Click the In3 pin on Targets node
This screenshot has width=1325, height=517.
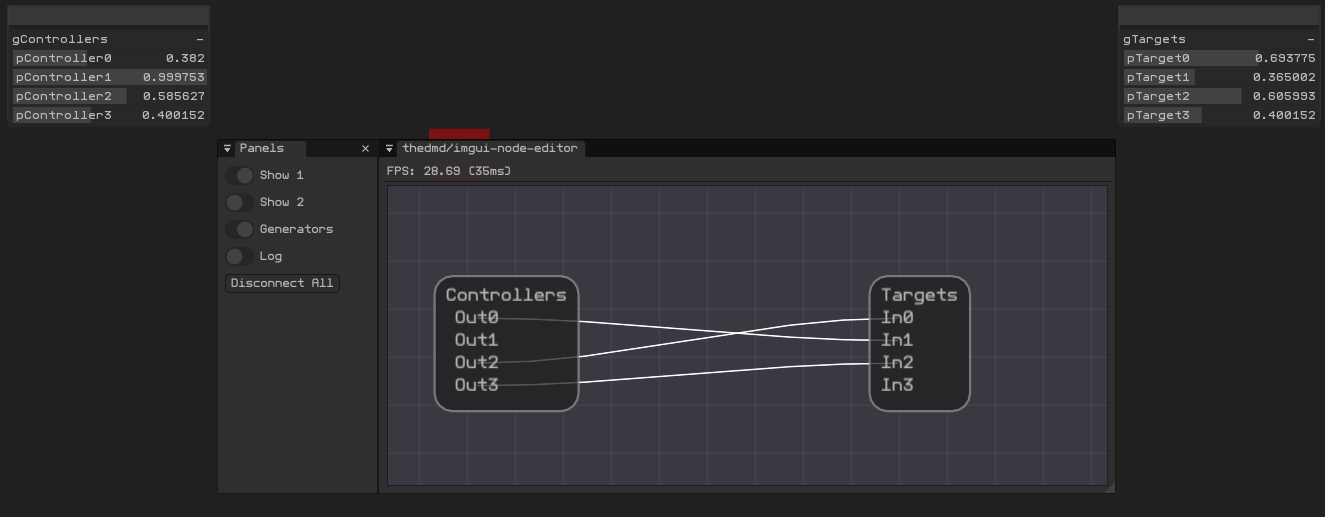pos(897,385)
